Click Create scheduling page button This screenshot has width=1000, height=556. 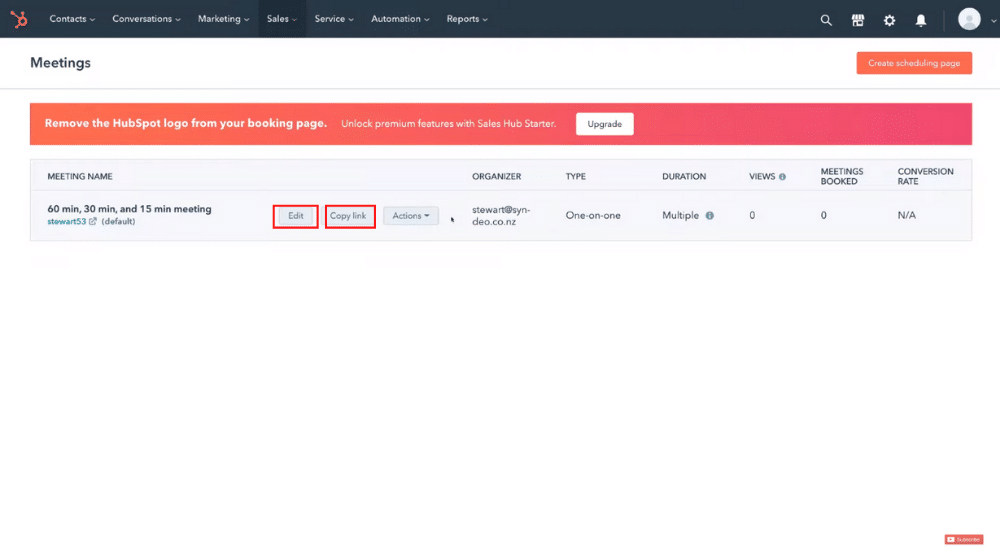pyautogui.click(x=914, y=63)
